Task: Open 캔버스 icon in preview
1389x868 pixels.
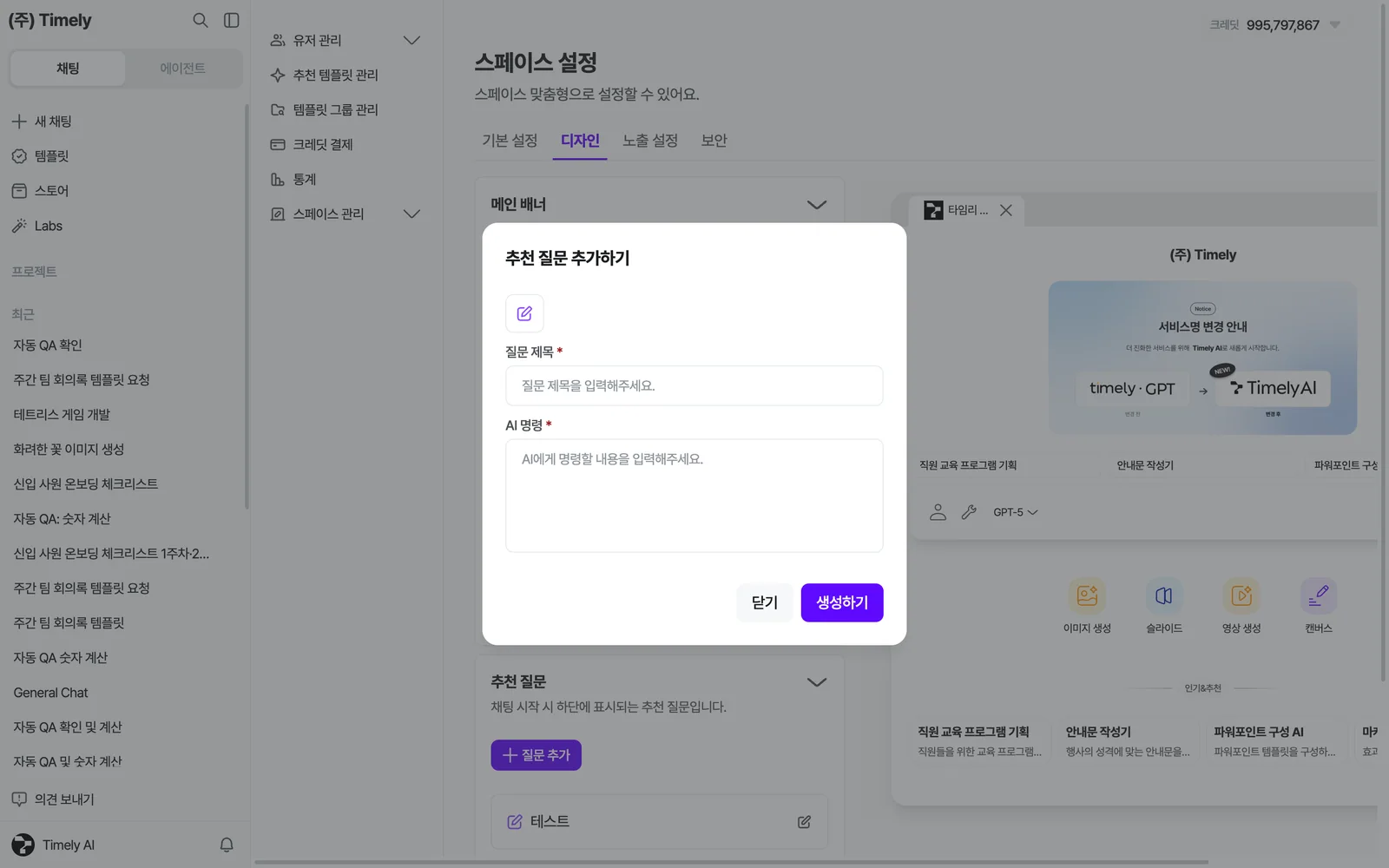Action: 1319,596
